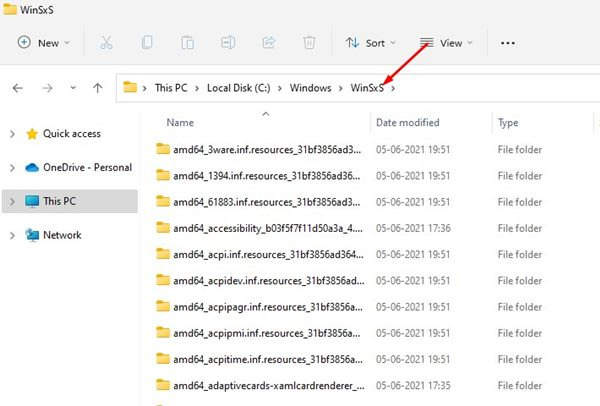Go back with the left arrow
Viewport: 600px width, 406px height.
pyautogui.click(x=18, y=88)
